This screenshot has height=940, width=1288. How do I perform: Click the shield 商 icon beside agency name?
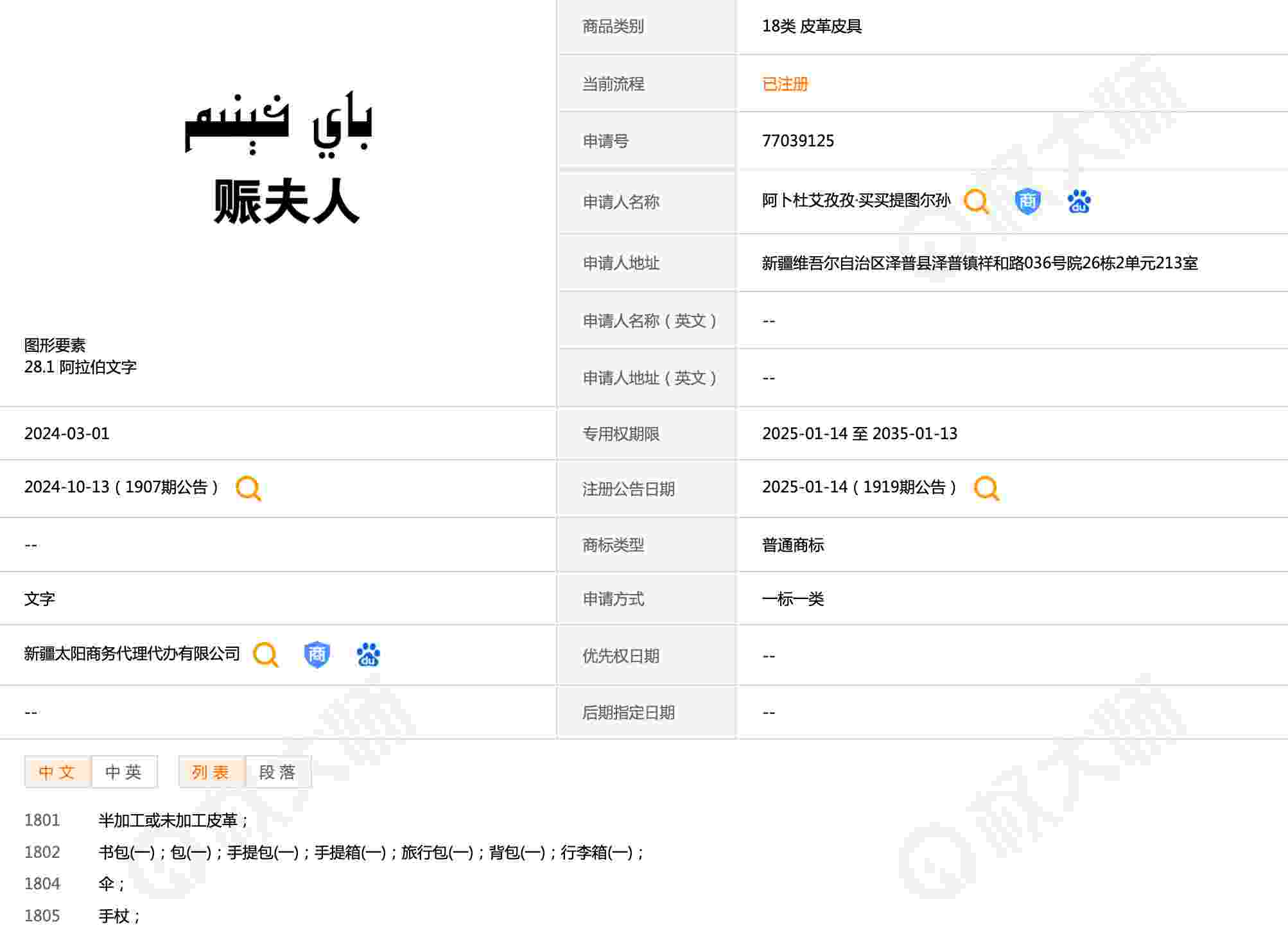pyautogui.click(x=317, y=655)
